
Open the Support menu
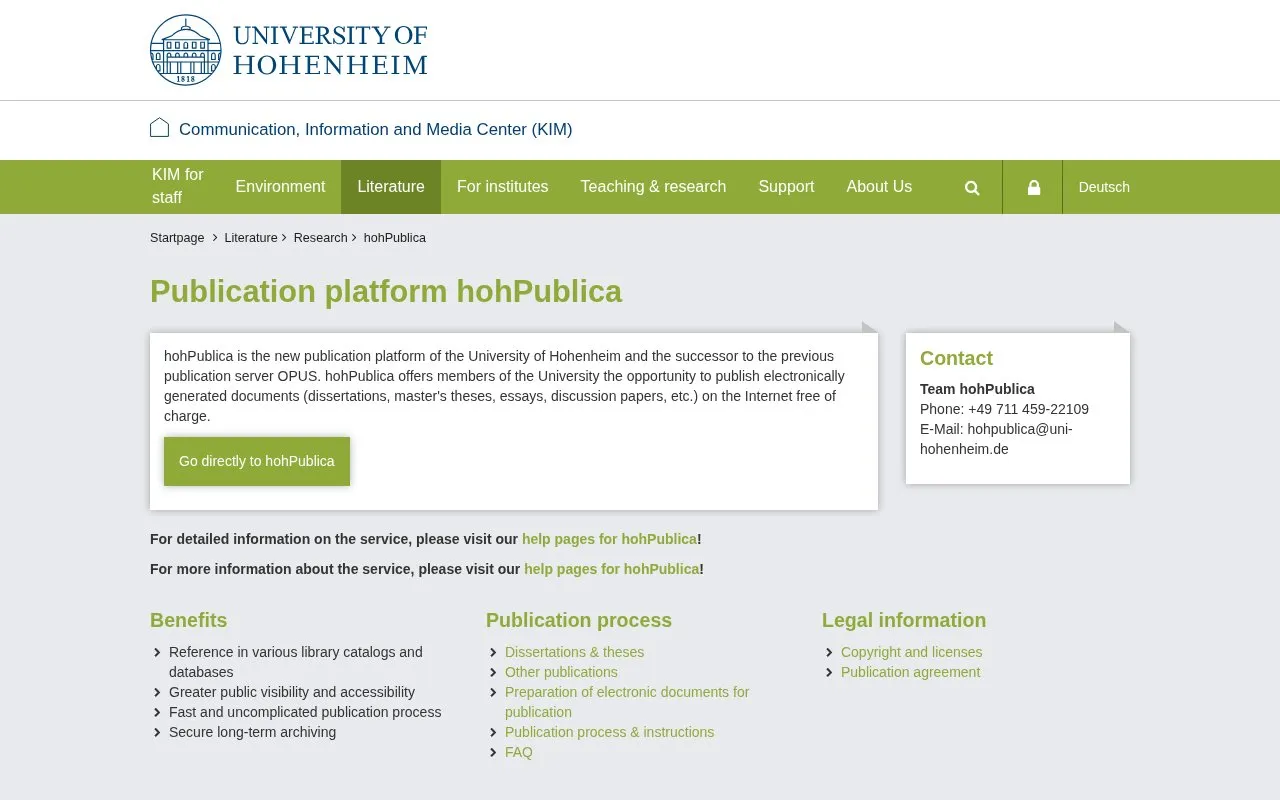coord(786,187)
